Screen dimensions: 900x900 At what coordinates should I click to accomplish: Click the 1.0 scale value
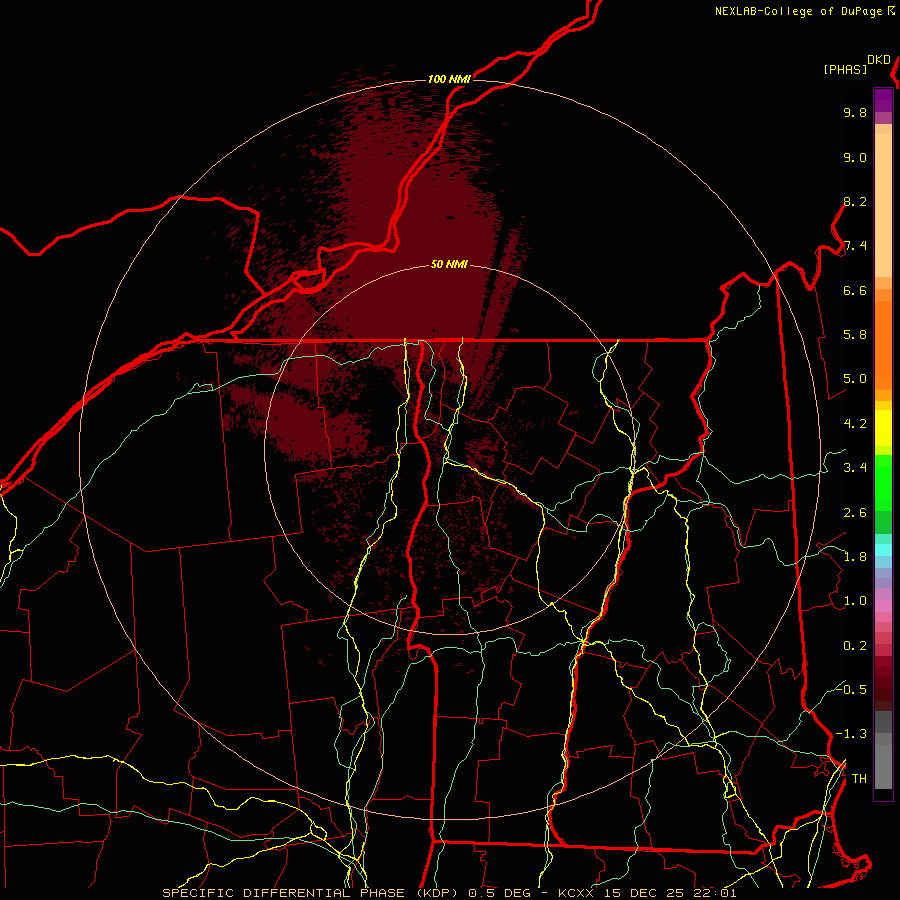pyautogui.click(x=855, y=601)
